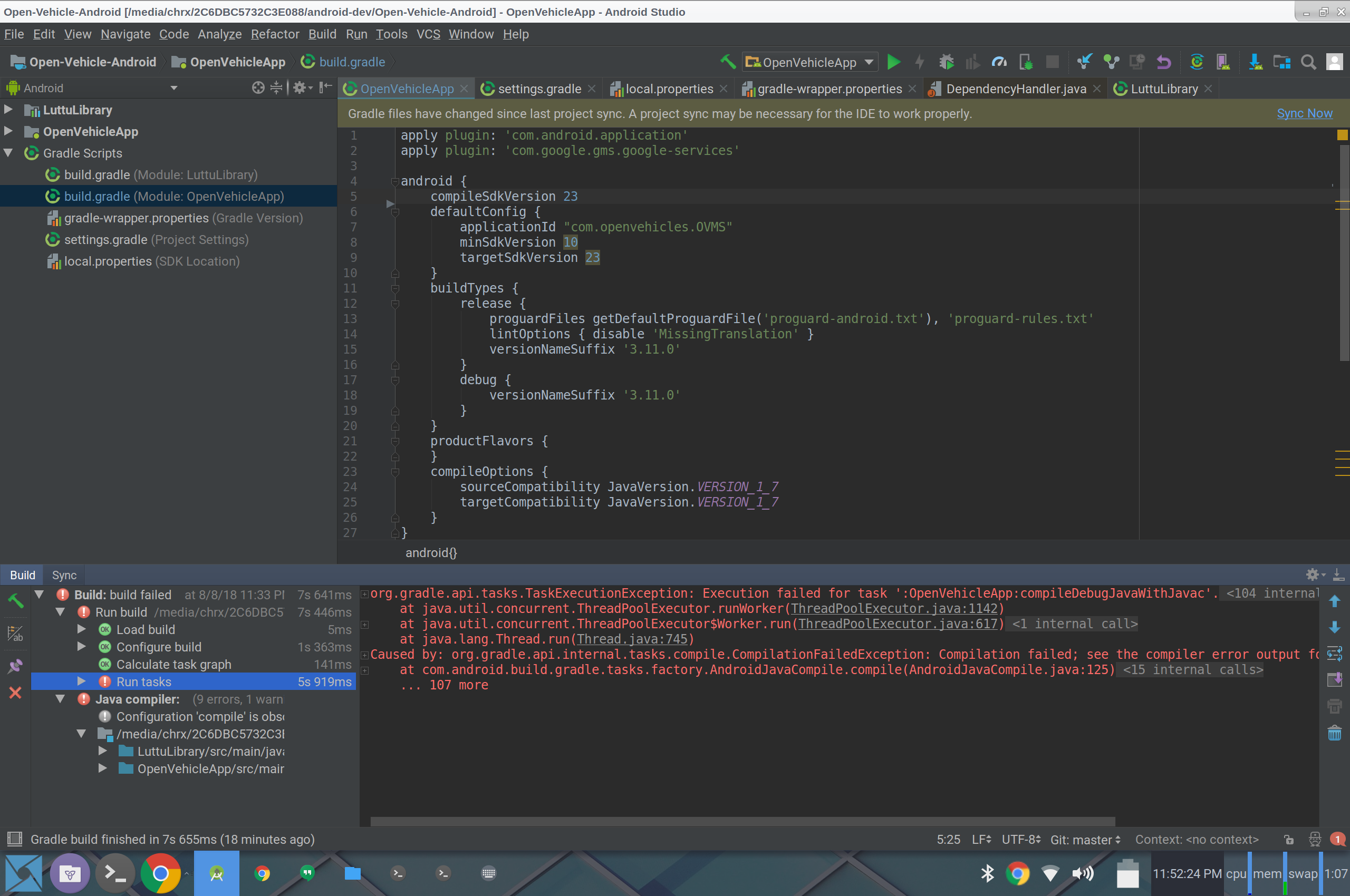This screenshot has width=1350, height=896.
Task: Expand the LuttuLibrary module tree node
Action: coord(8,109)
